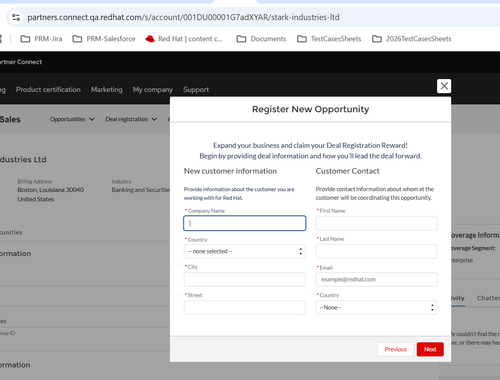Click the 'Register New Opportunity' title
This screenshot has height=380, width=500.
pos(310,109)
